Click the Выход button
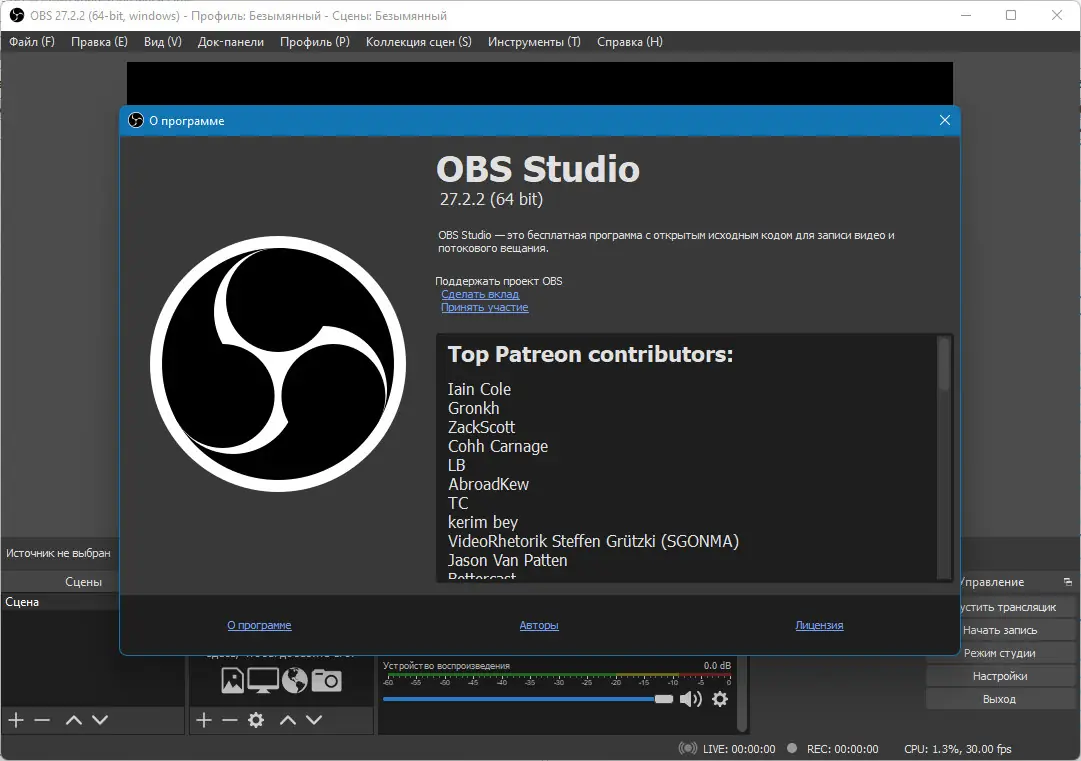1081x761 pixels. tap(1002, 699)
